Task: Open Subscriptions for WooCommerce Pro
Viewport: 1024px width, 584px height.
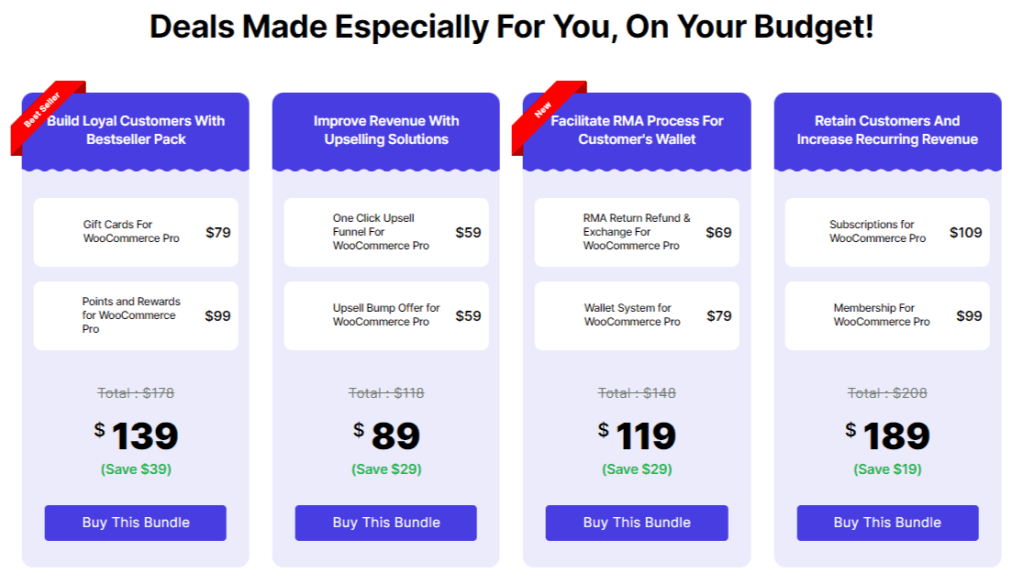Action: pyautogui.click(x=877, y=232)
